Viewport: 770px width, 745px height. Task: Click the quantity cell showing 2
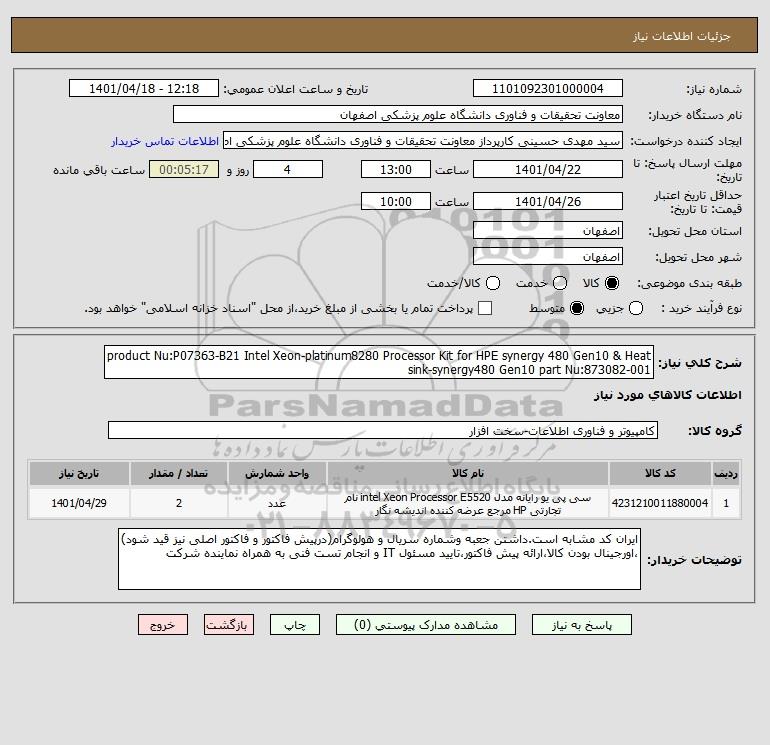(179, 503)
